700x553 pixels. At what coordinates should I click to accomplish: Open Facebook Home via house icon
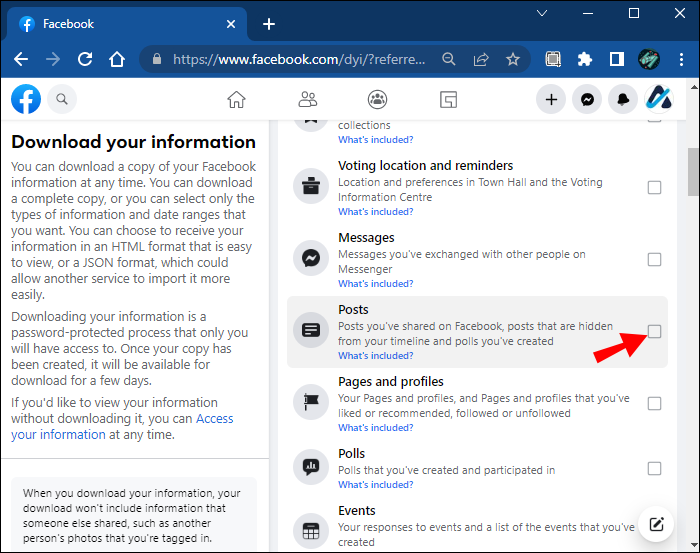coord(236,99)
